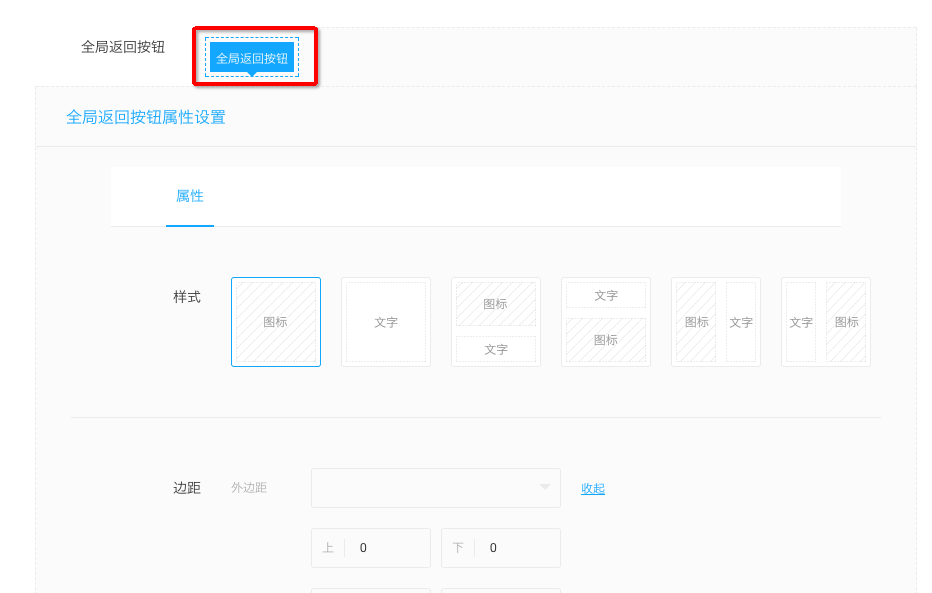Choose style with 文字 left of 图标
Image resolution: width=932 pixels, height=593 pixels.
click(826, 322)
